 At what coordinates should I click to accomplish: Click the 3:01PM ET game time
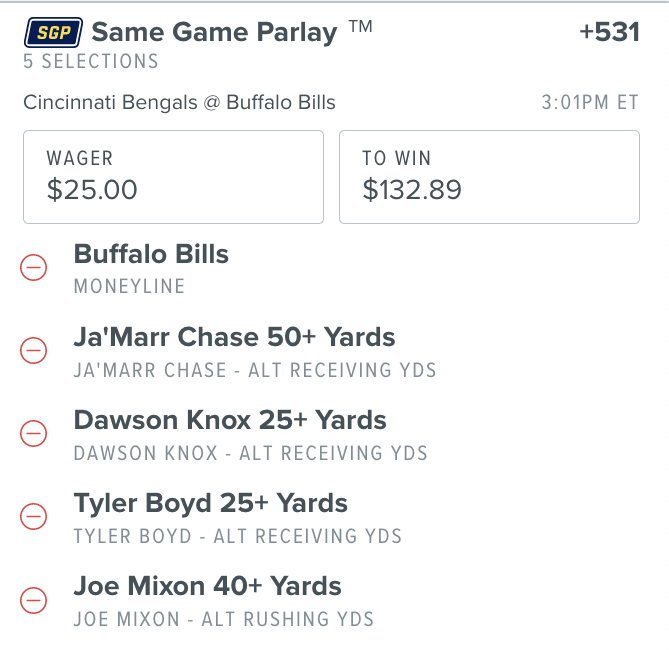(590, 102)
